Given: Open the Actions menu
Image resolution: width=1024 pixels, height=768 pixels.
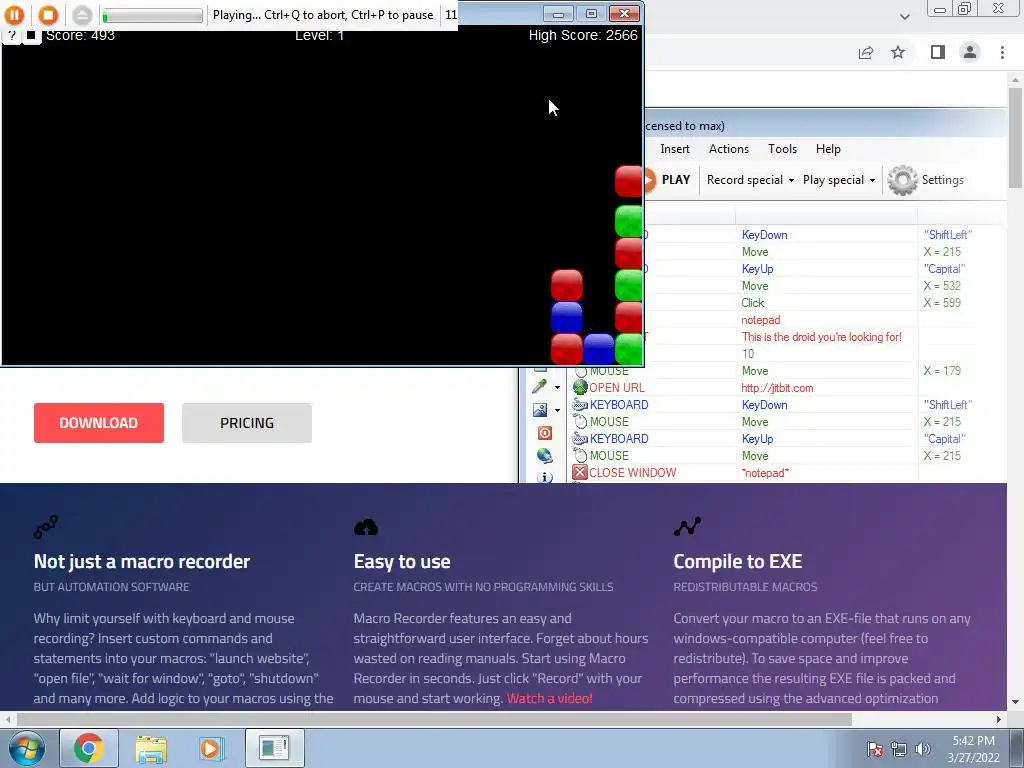Looking at the screenshot, I should [x=729, y=149].
